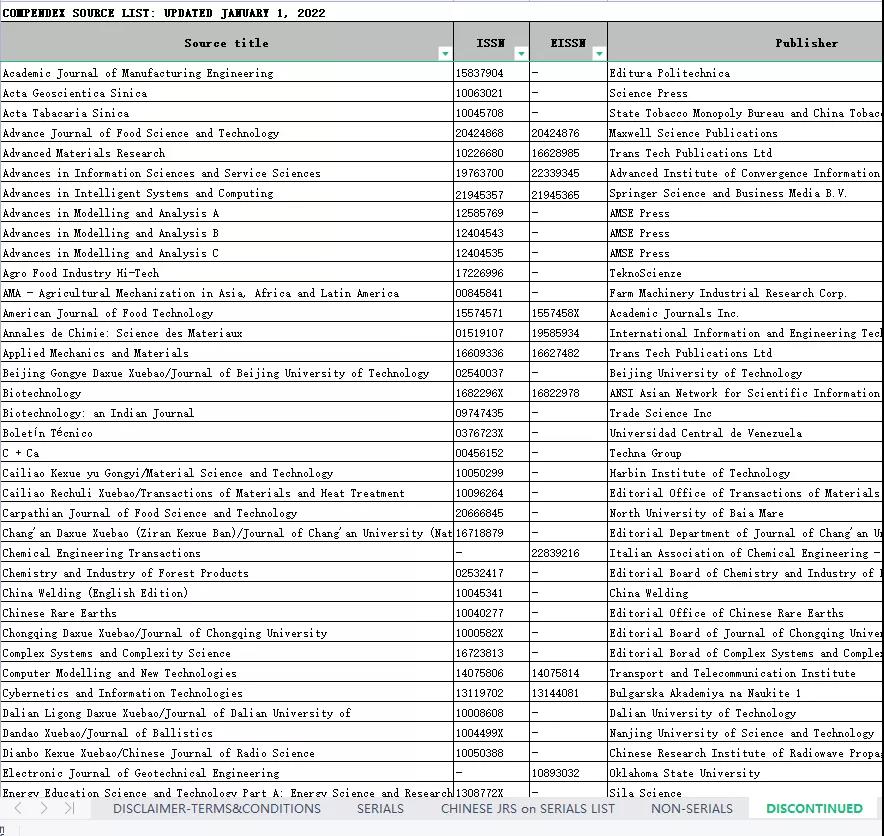Screen dimensions: 884x836
Task: Select Dandao Xuebao/Journal of Ballistics cell
Action: [x=227, y=733]
